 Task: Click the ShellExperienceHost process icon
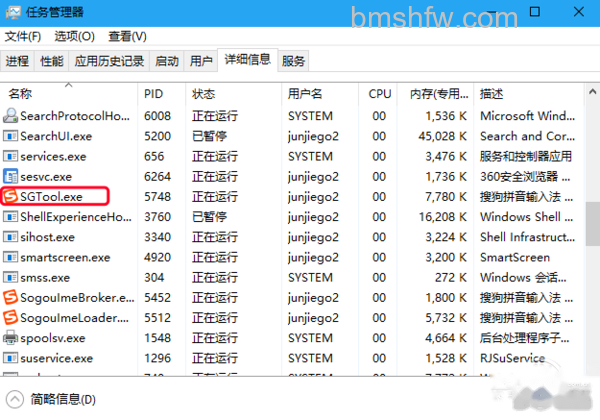pos(10,217)
